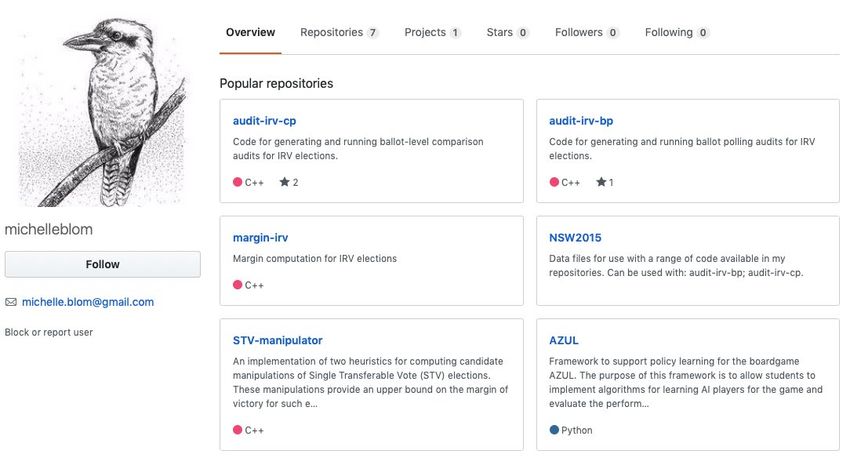Open the STV-manipulator repository

click(x=278, y=340)
